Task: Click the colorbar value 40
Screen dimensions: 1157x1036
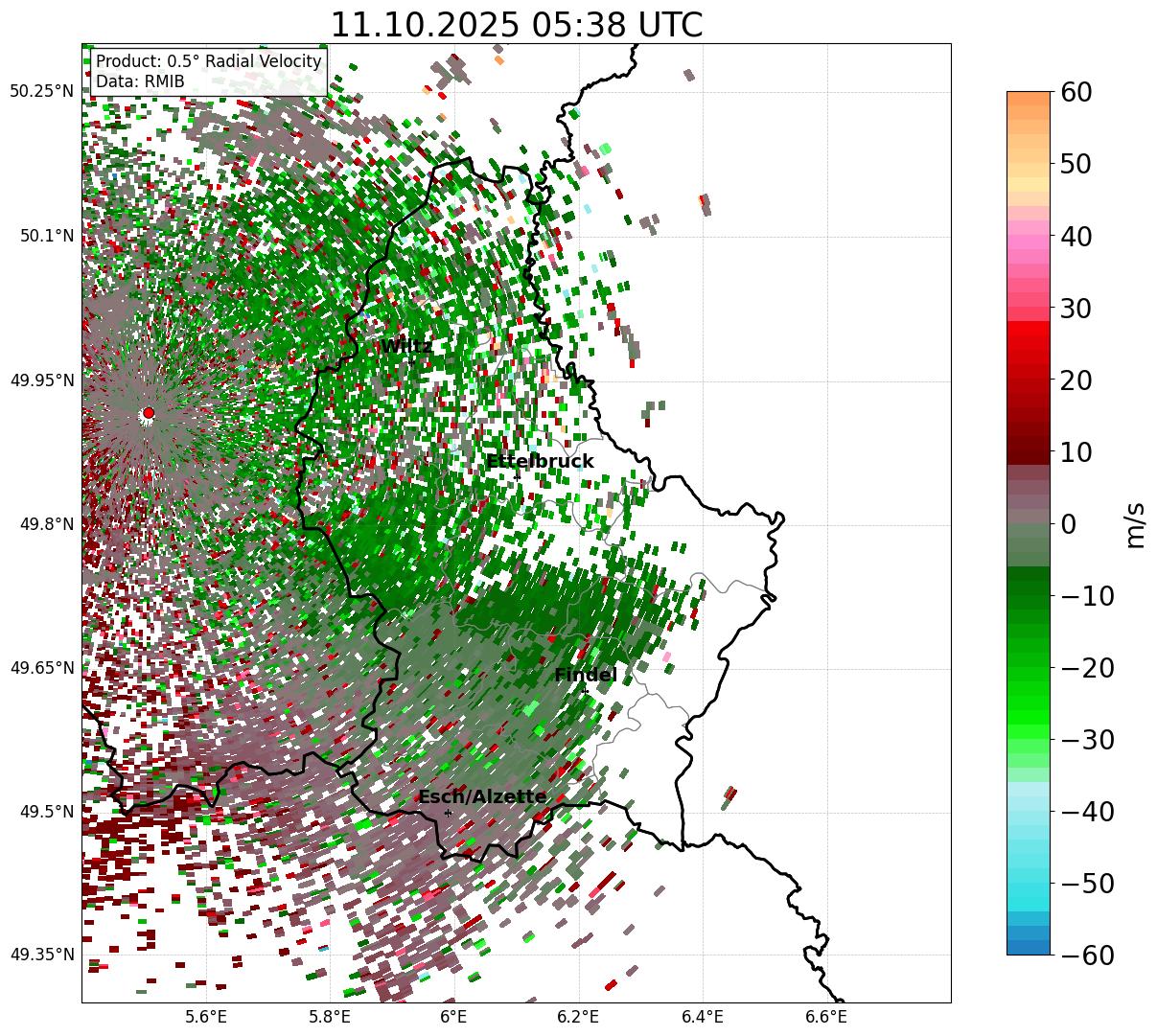Action: tap(1076, 236)
